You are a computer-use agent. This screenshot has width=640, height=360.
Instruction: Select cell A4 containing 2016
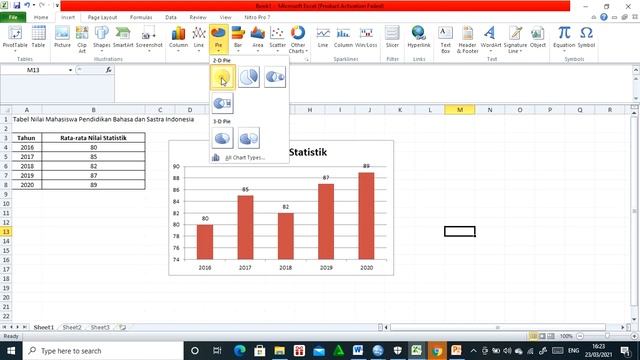[x=27, y=147]
